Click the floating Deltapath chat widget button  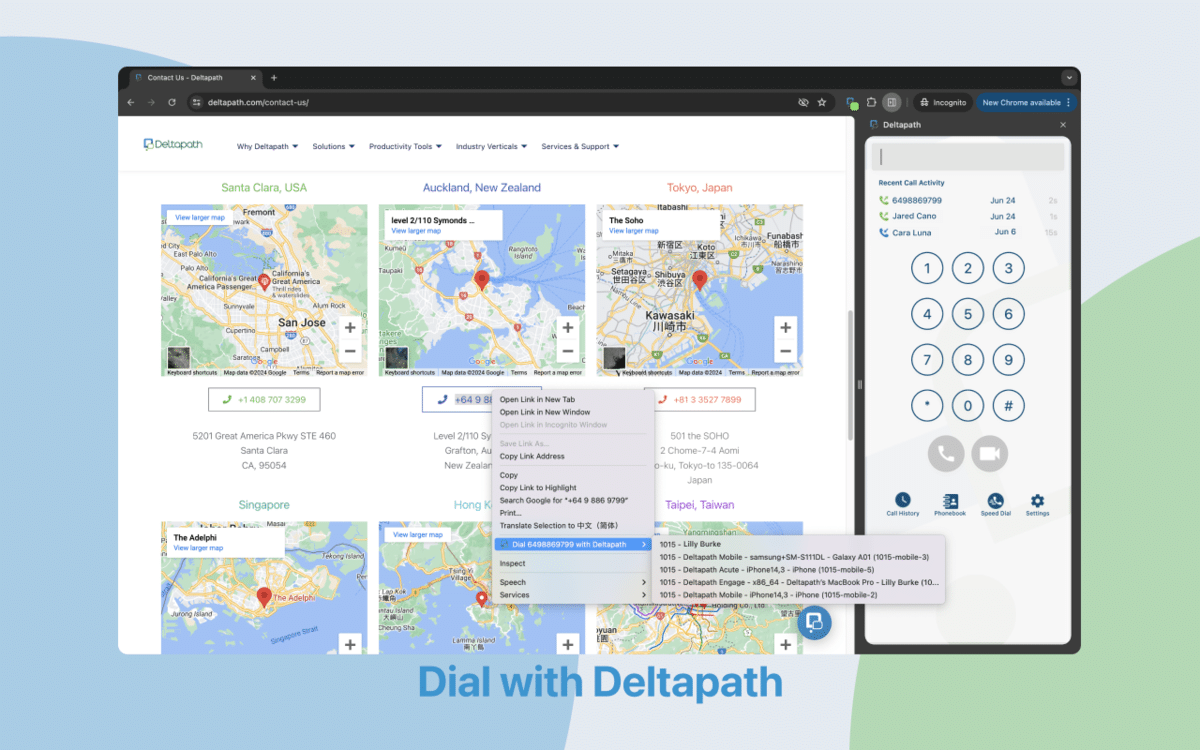[x=815, y=622]
